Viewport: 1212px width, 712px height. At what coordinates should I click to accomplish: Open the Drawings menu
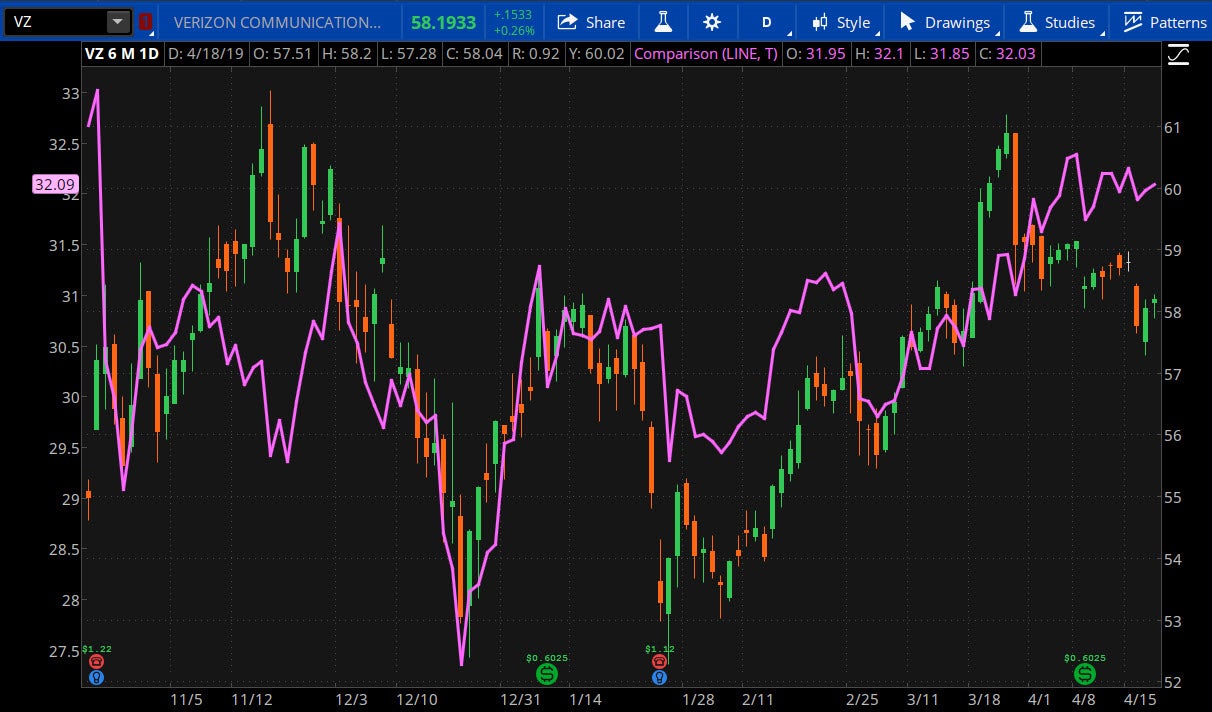pos(945,22)
